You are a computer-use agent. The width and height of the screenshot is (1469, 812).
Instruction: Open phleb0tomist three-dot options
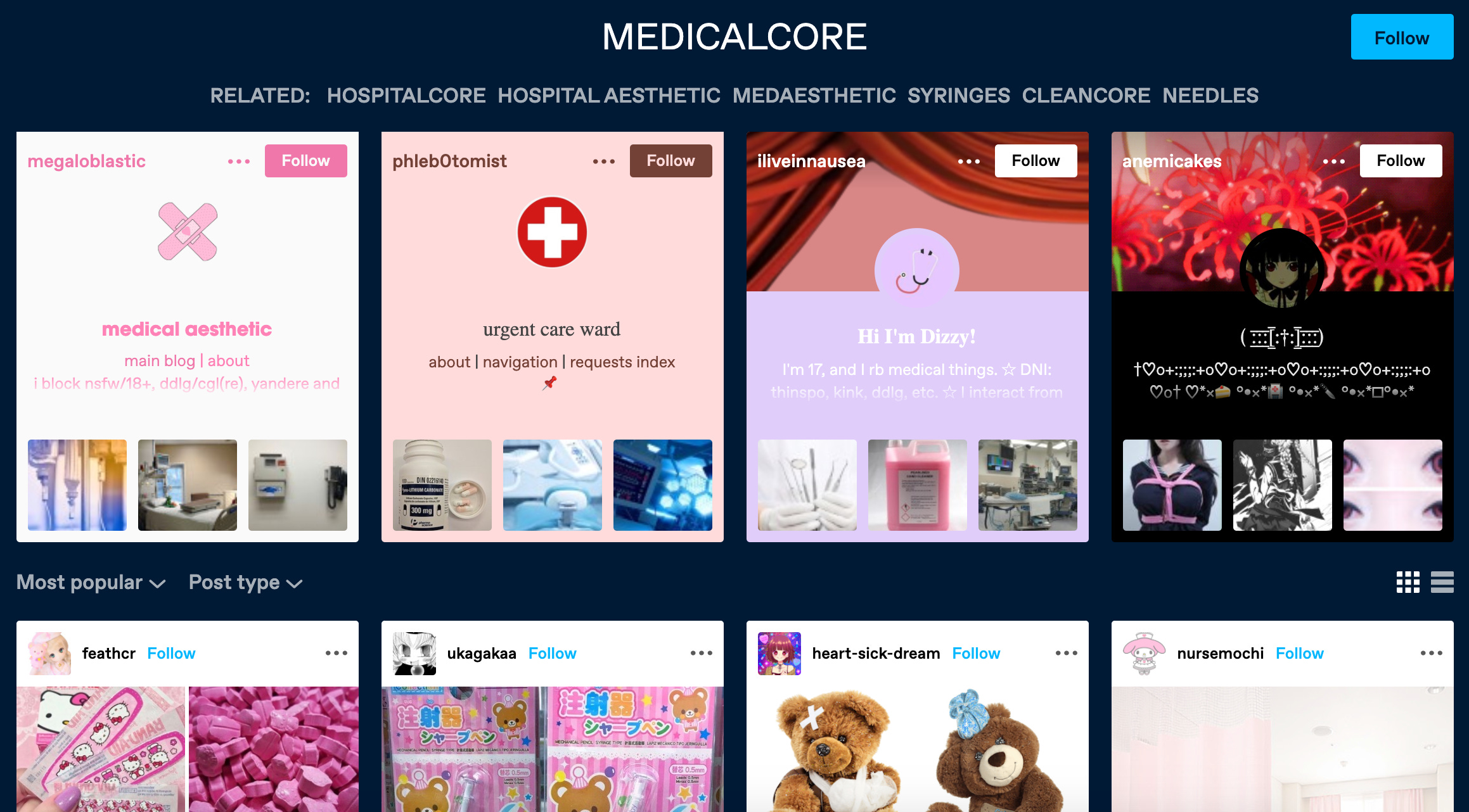pyautogui.click(x=604, y=162)
